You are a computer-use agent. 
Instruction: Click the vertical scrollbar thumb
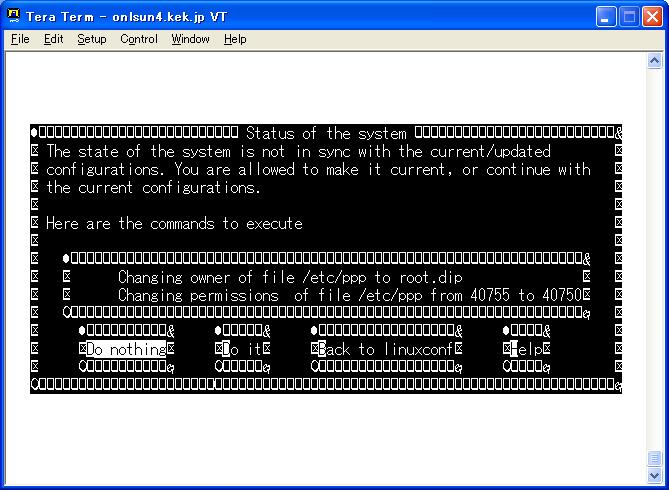[x=654, y=458]
